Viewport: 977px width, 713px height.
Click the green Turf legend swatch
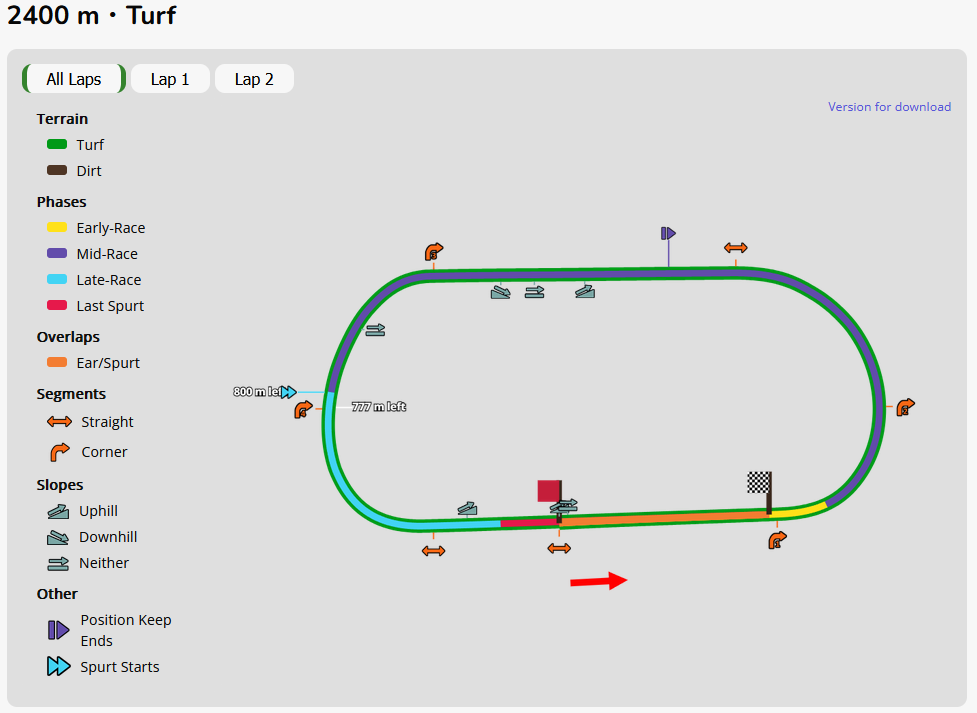point(57,145)
